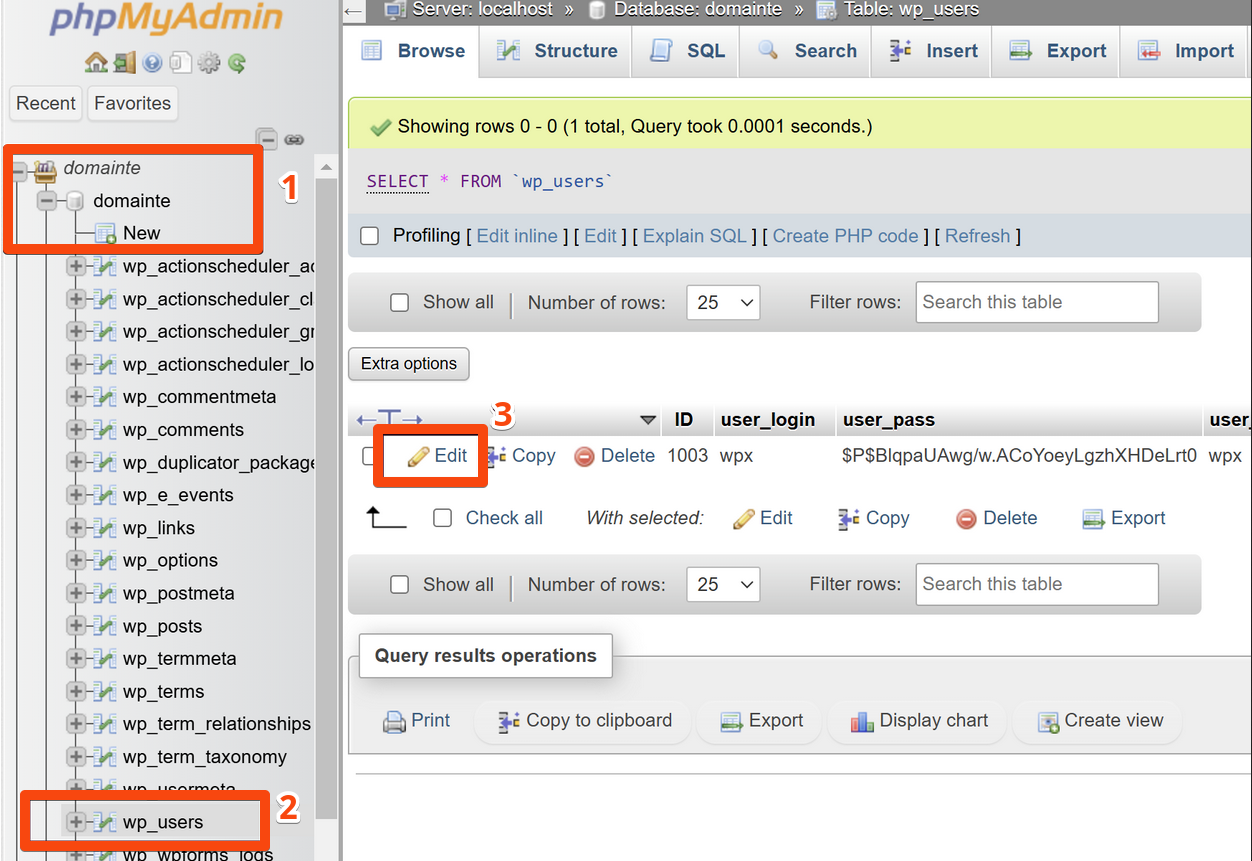Open upper Number of rows dropdown
Image resolution: width=1252 pixels, height=861 pixels.
[x=723, y=302]
